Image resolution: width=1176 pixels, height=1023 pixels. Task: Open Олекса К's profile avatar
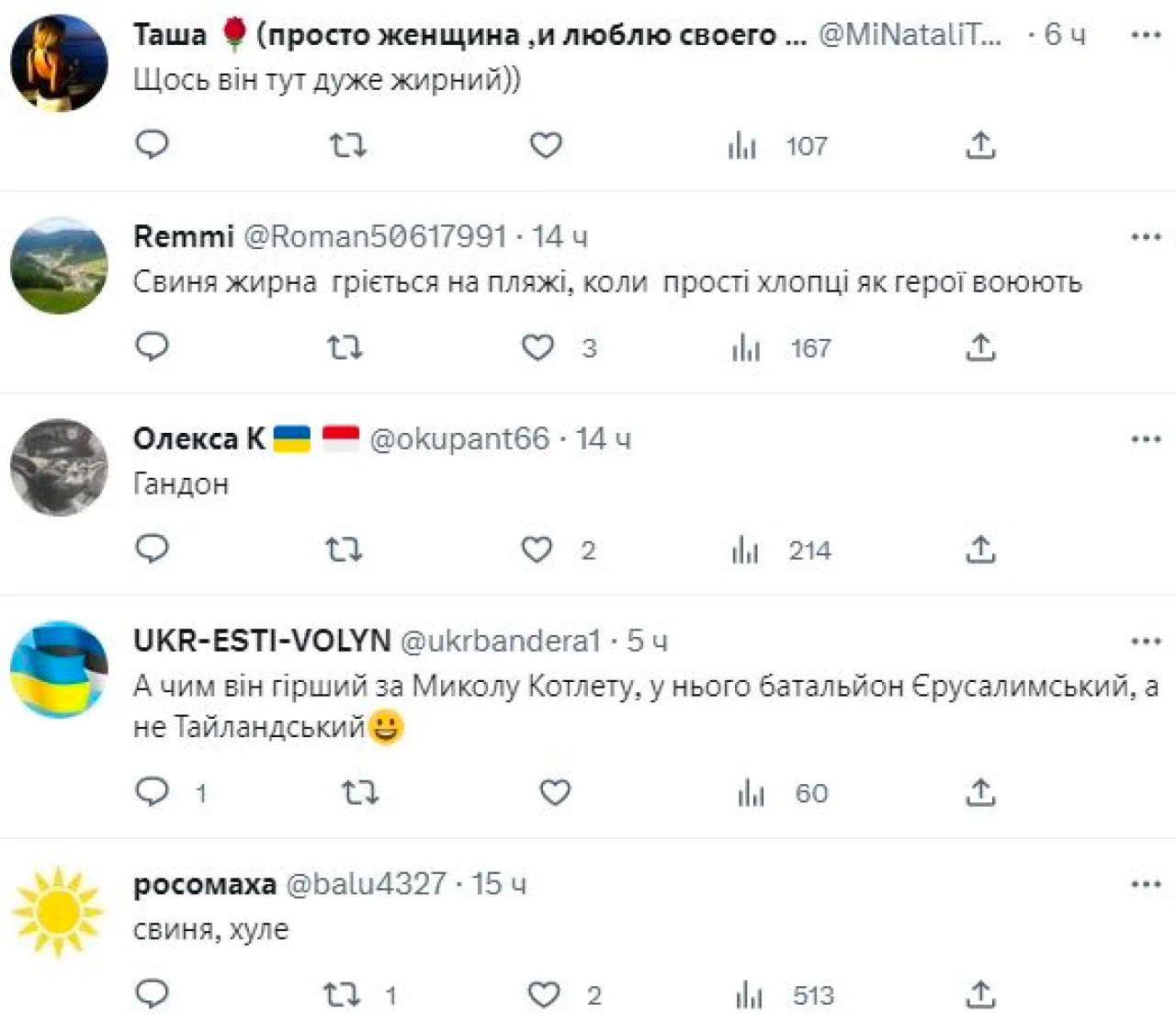[59, 467]
